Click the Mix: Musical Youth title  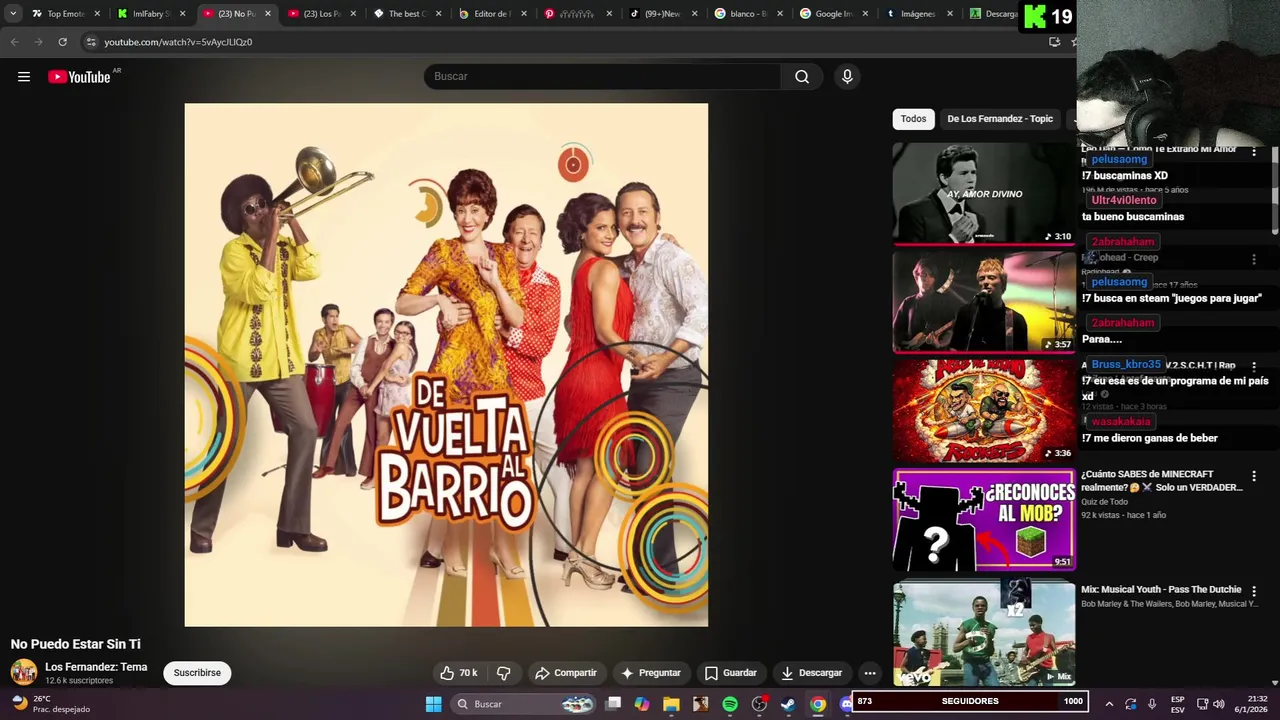pyautogui.click(x=1161, y=590)
